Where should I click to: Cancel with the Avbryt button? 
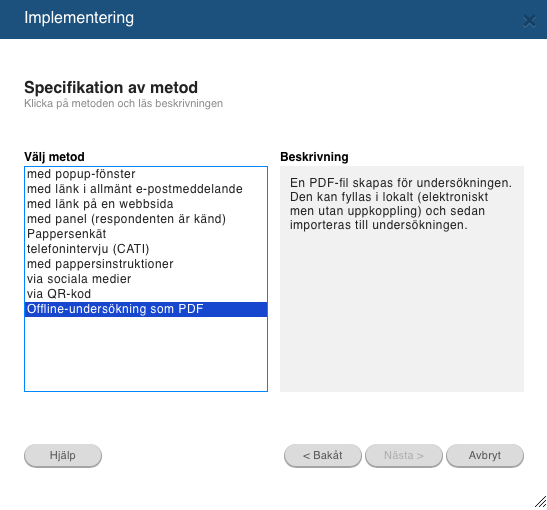point(485,455)
